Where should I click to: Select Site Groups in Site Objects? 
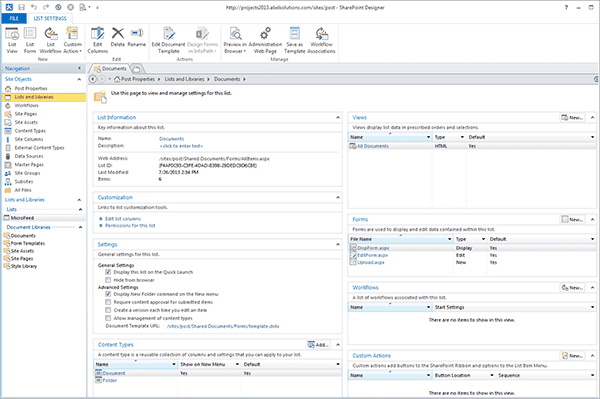pos(27,173)
